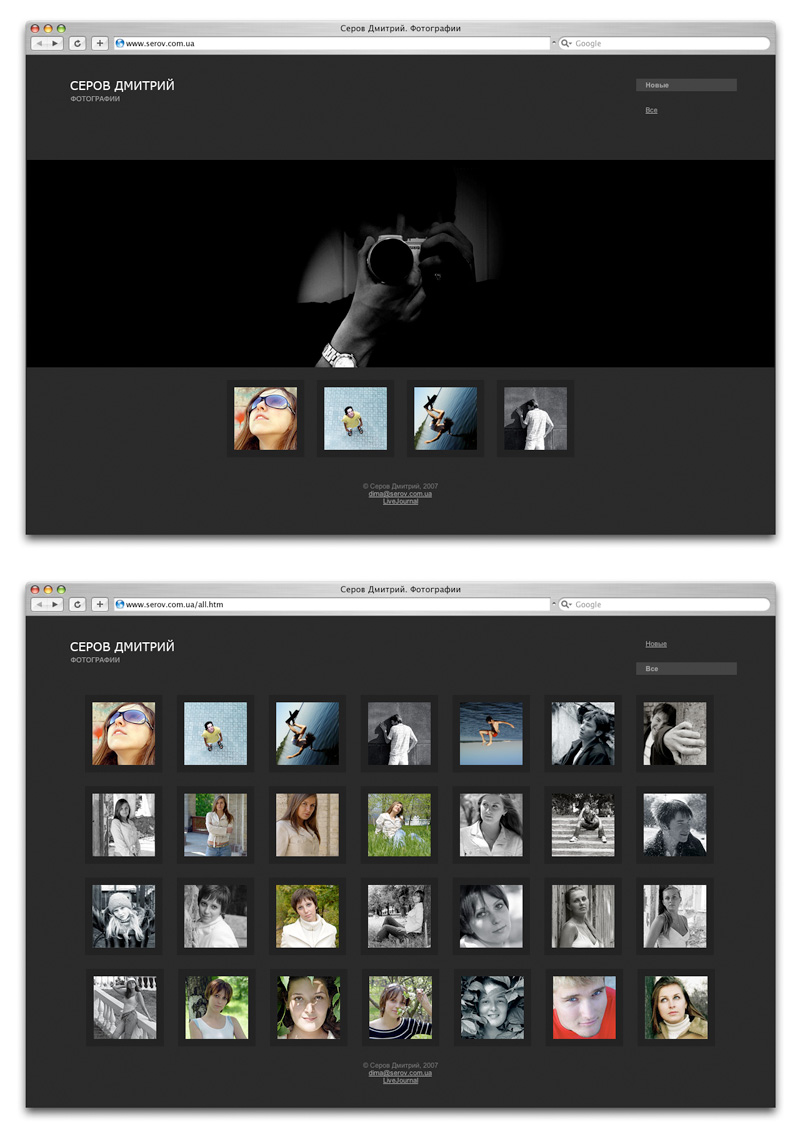Add bookmark plus button in top window
The height and width of the screenshot is (1143, 800).
[100, 43]
